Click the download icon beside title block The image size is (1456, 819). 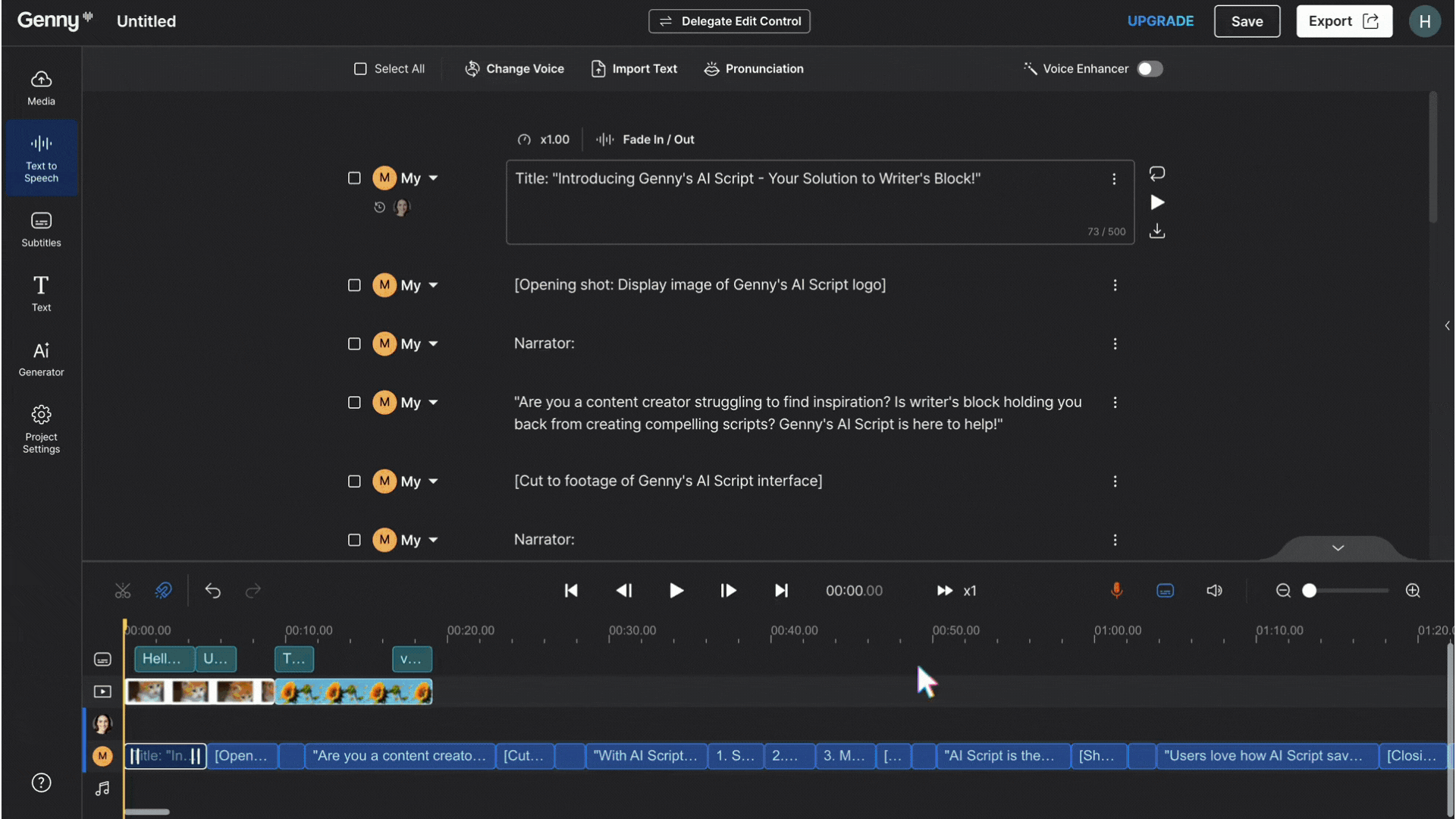(1156, 231)
